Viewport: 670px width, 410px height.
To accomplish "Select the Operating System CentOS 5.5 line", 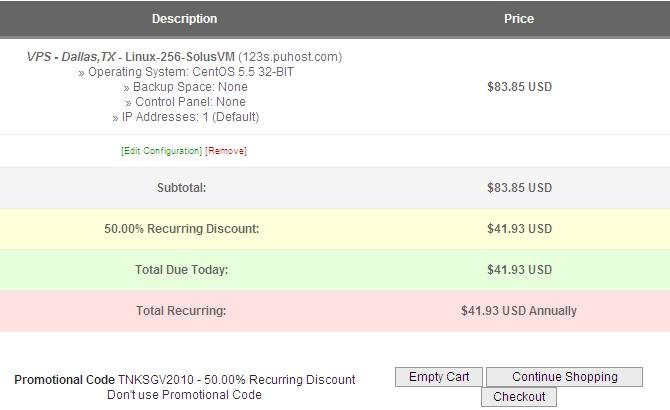I will [x=186, y=72].
